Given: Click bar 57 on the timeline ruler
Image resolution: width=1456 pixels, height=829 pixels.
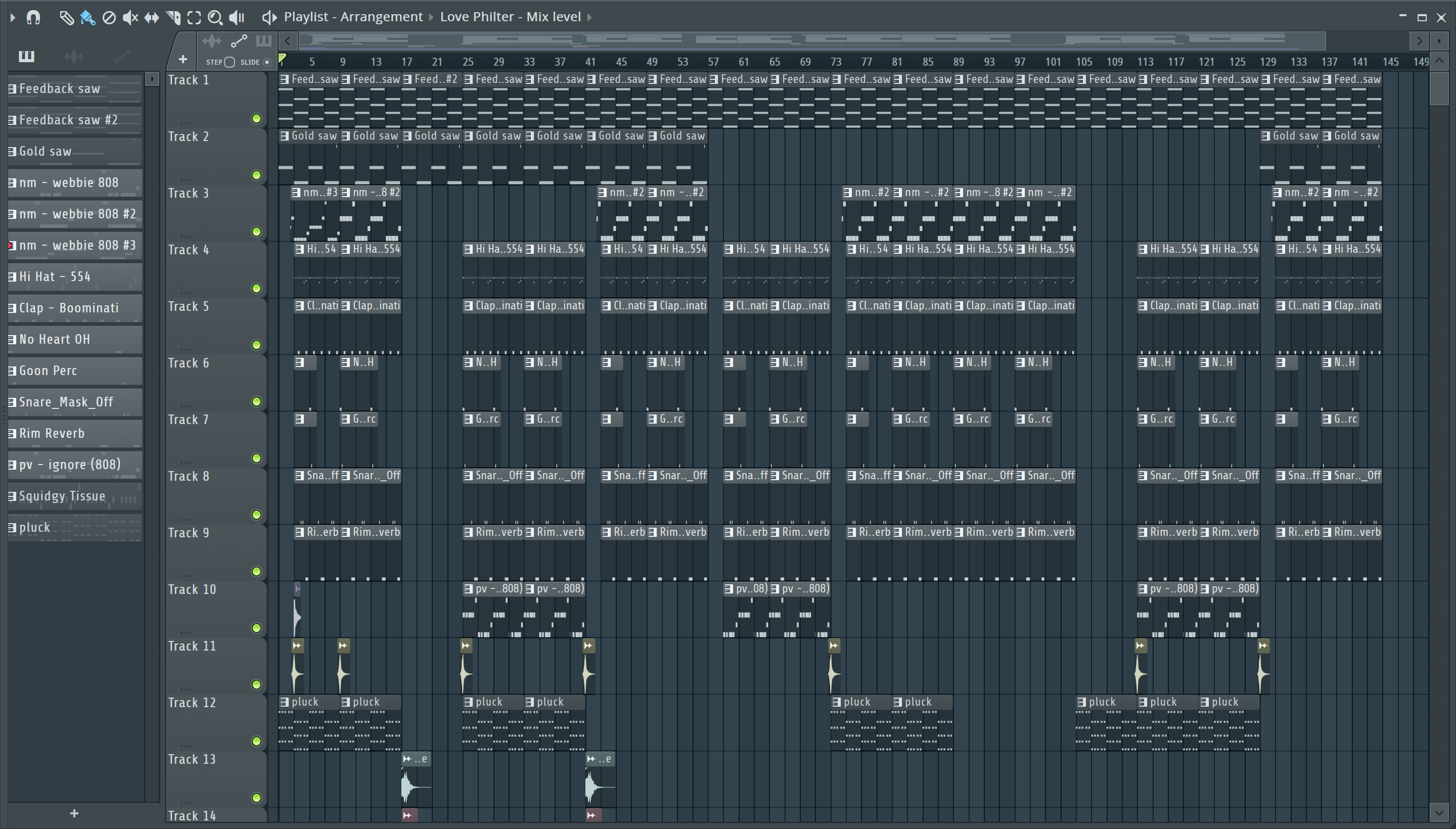Looking at the screenshot, I should pos(713,62).
